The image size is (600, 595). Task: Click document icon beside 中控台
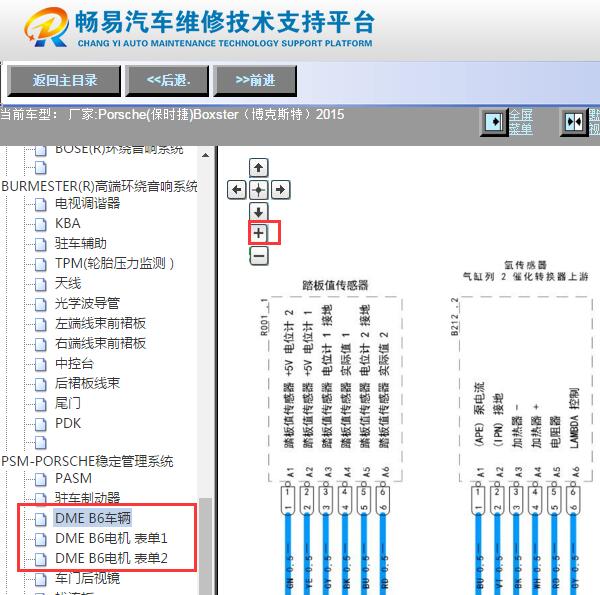(41, 364)
